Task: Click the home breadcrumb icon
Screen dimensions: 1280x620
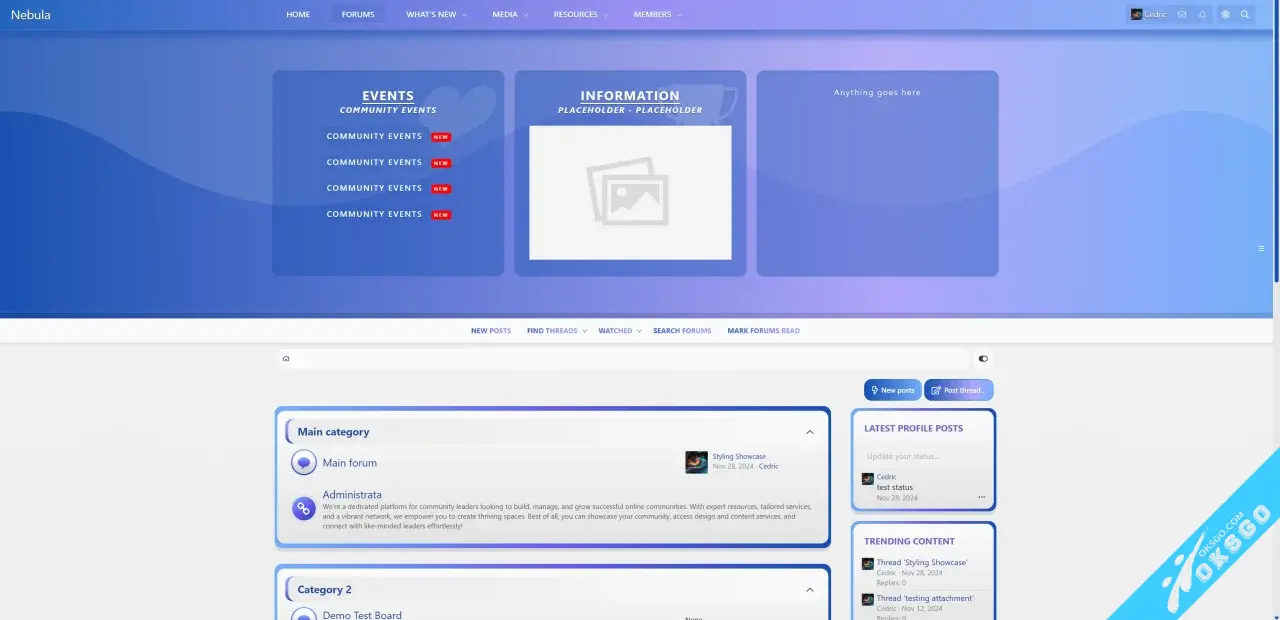Action: pyautogui.click(x=286, y=358)
